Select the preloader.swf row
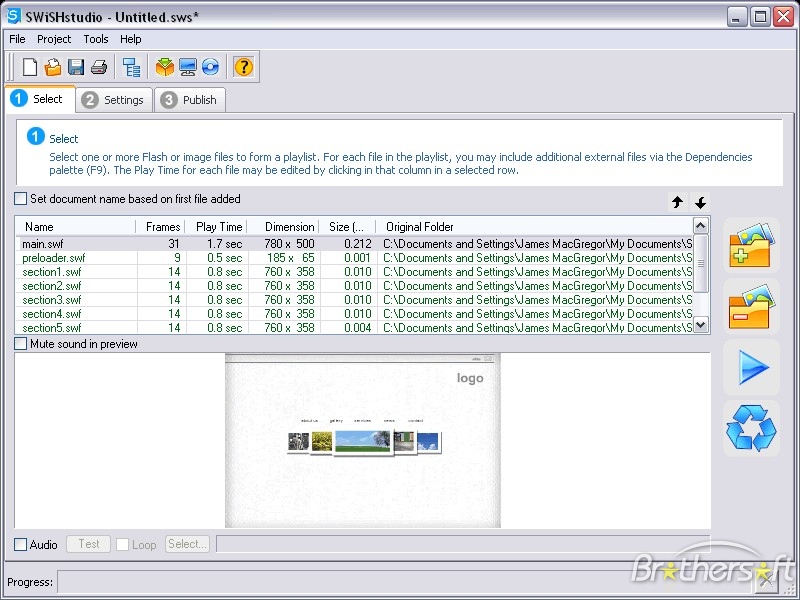This screenshot has height=600, width=800. (x=354, y=258)
